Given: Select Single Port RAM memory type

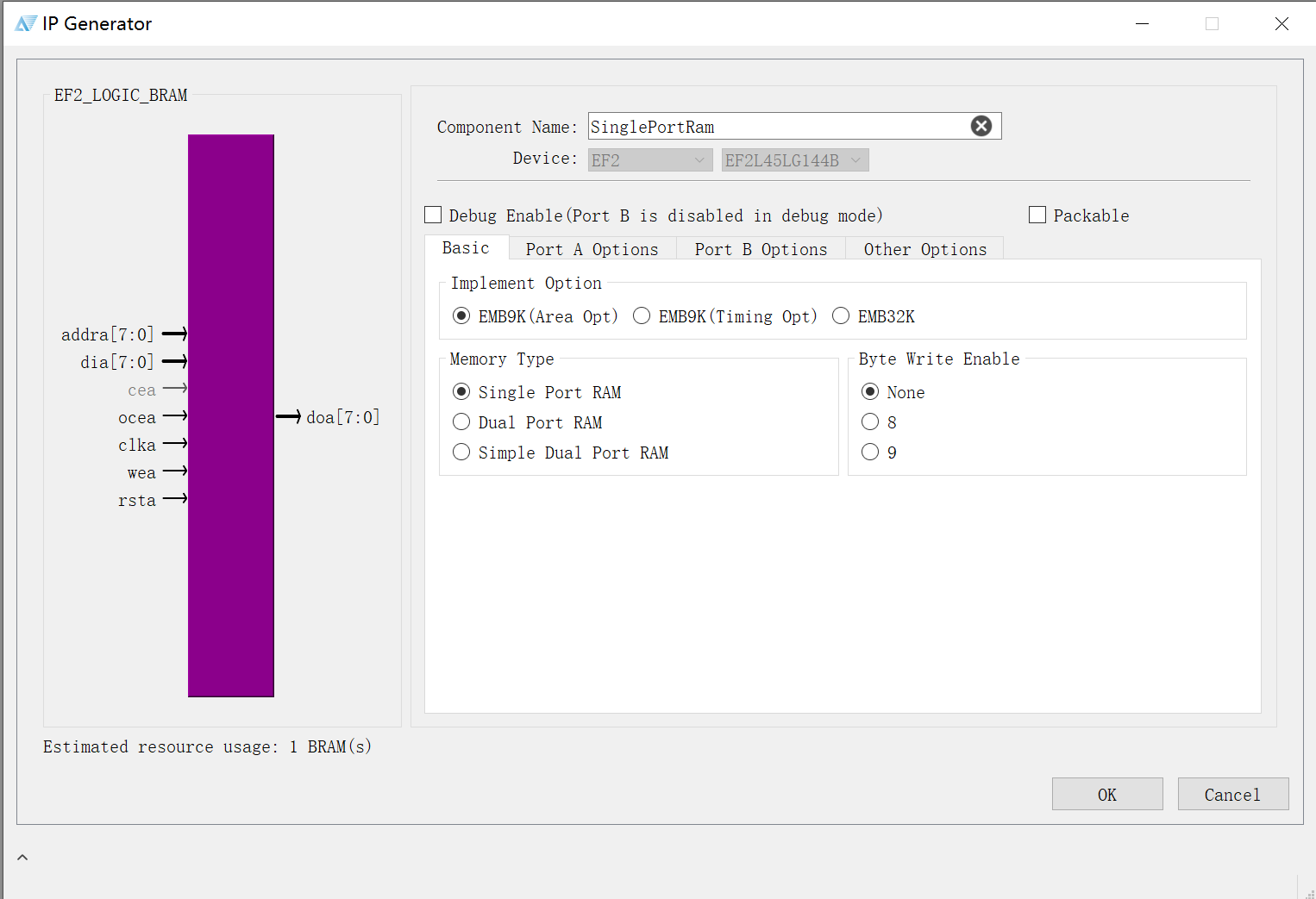Looking at the screenshot, I should pos(461,391).
